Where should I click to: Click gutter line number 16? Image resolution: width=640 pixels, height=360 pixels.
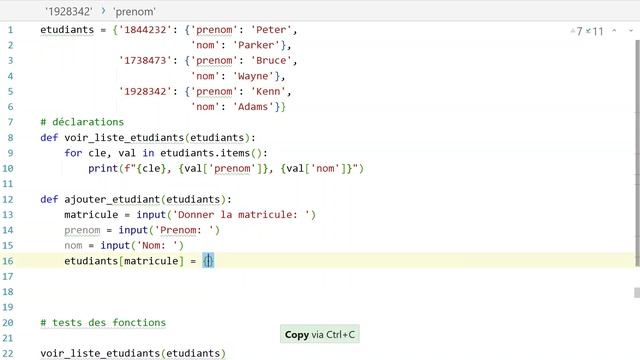[8, 261]
